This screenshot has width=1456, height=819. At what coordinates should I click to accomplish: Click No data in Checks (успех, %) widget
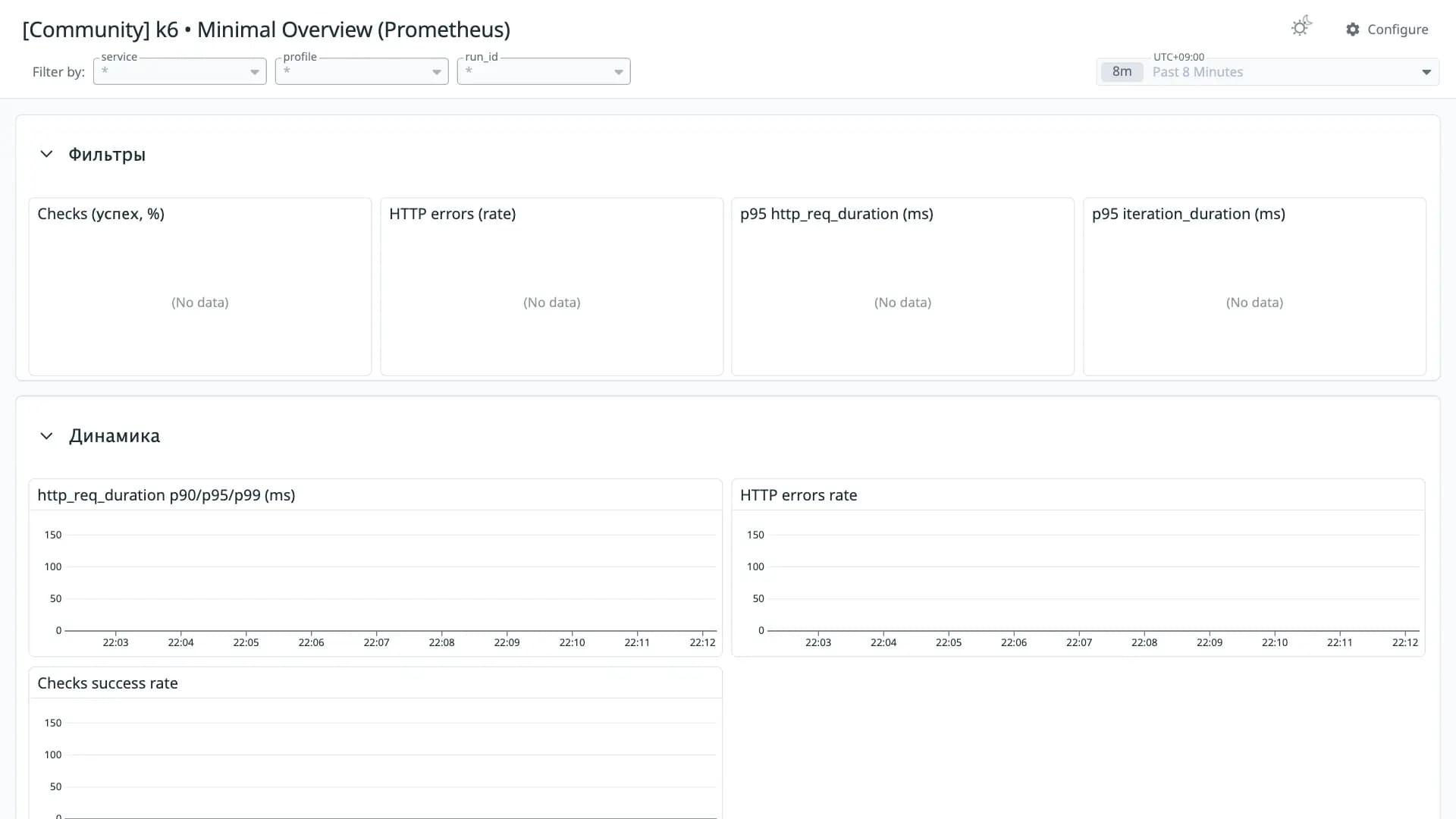[x=200, y=303]
